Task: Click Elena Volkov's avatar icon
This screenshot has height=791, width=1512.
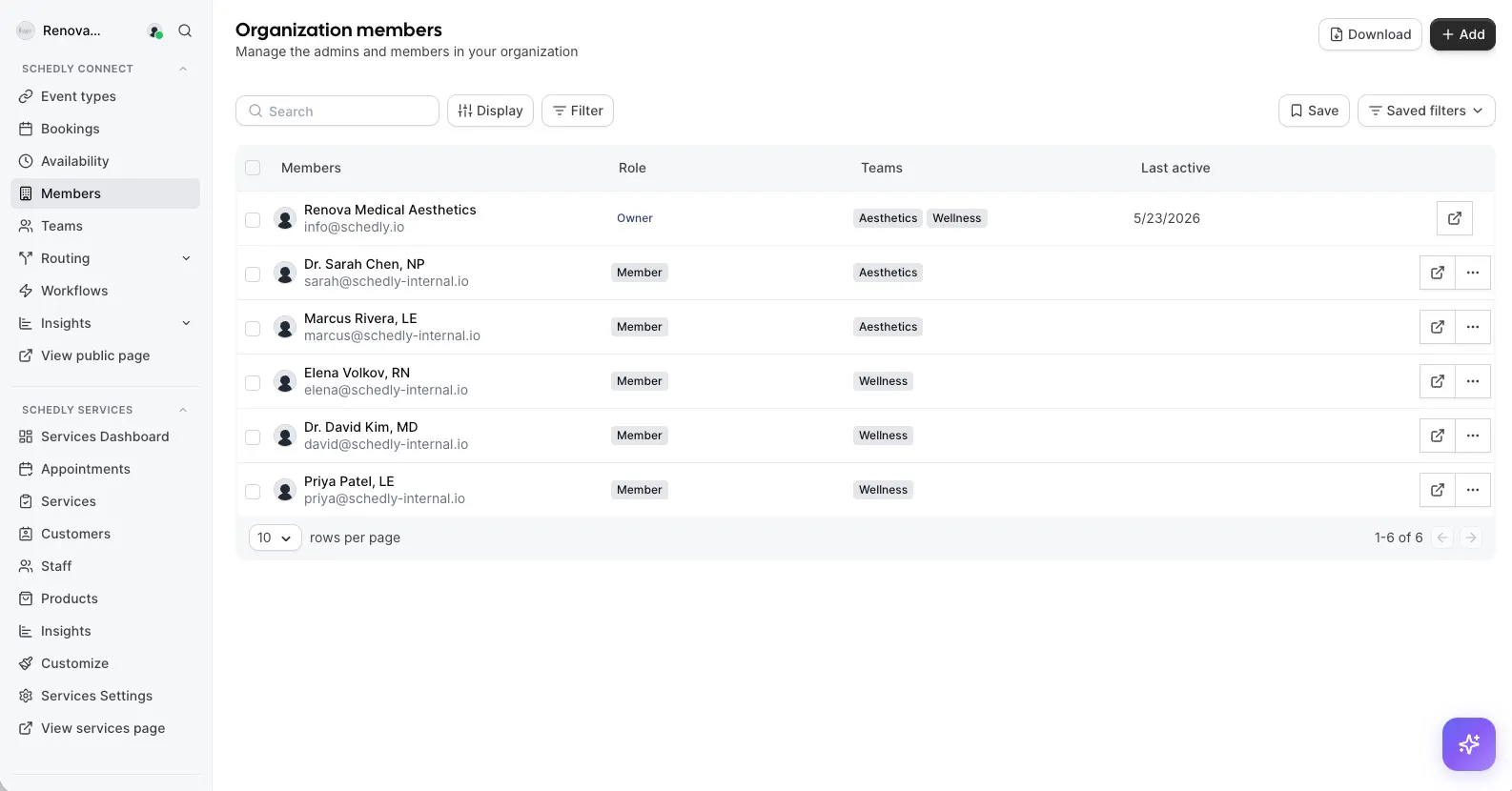Action: (284, 381)
